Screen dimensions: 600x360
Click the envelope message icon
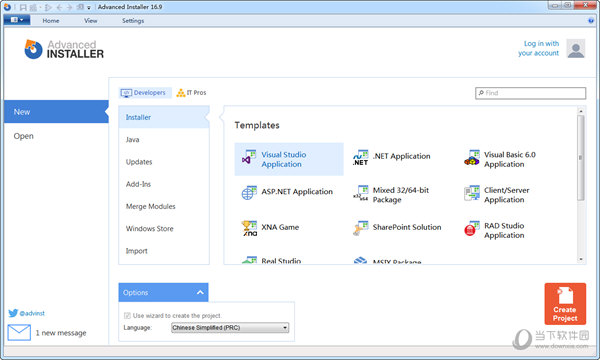(19, 332)
